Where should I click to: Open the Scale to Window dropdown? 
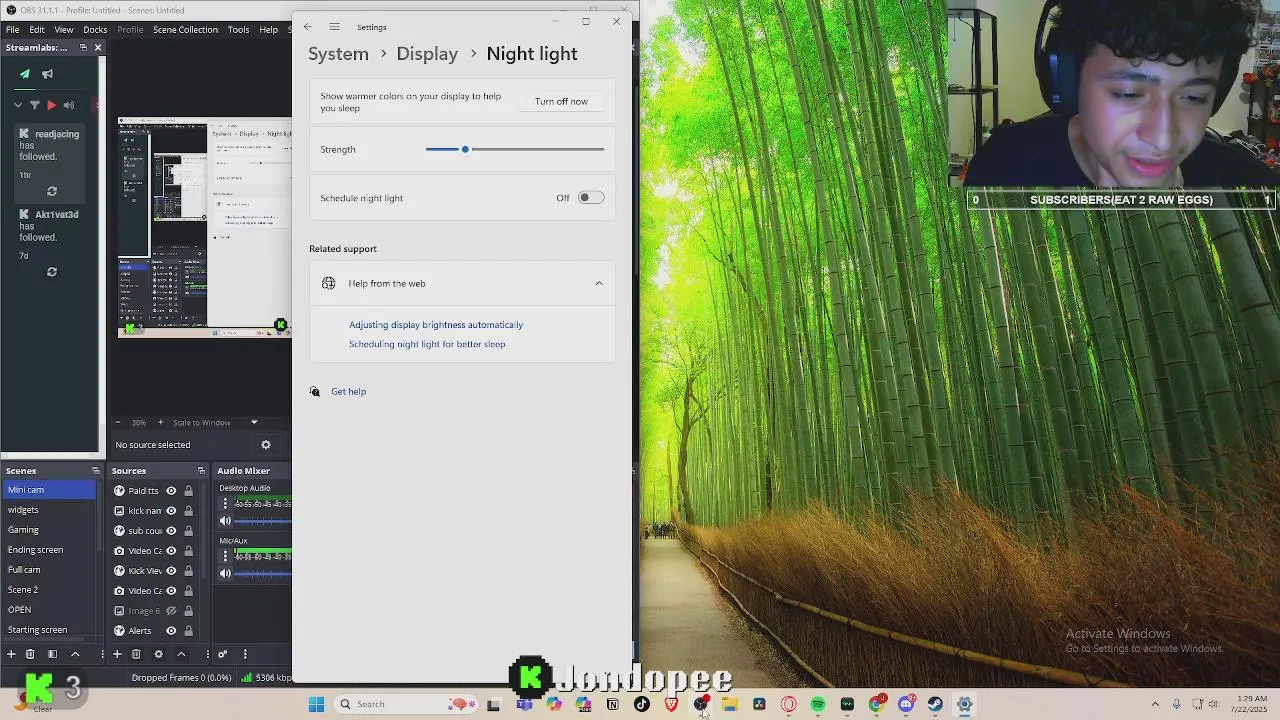254,423
